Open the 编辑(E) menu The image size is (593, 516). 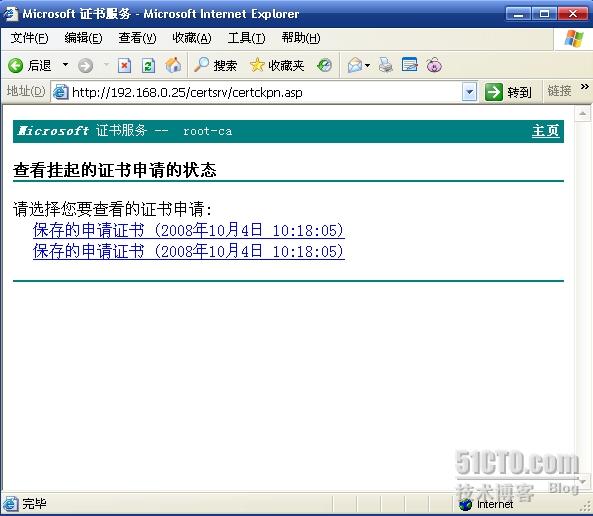click(x=83, y=38)
